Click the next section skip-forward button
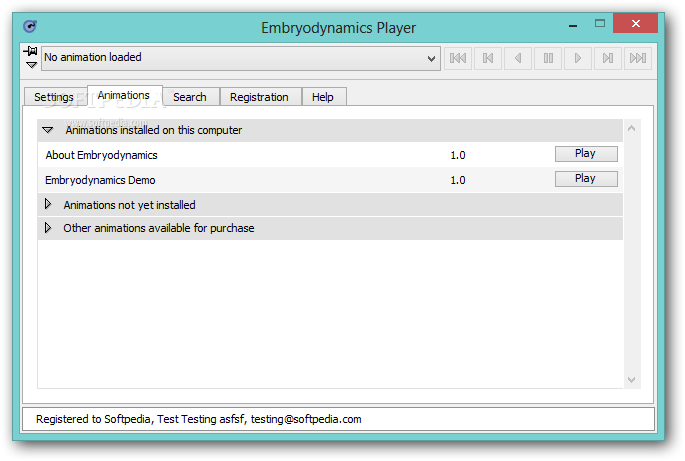 608,58
